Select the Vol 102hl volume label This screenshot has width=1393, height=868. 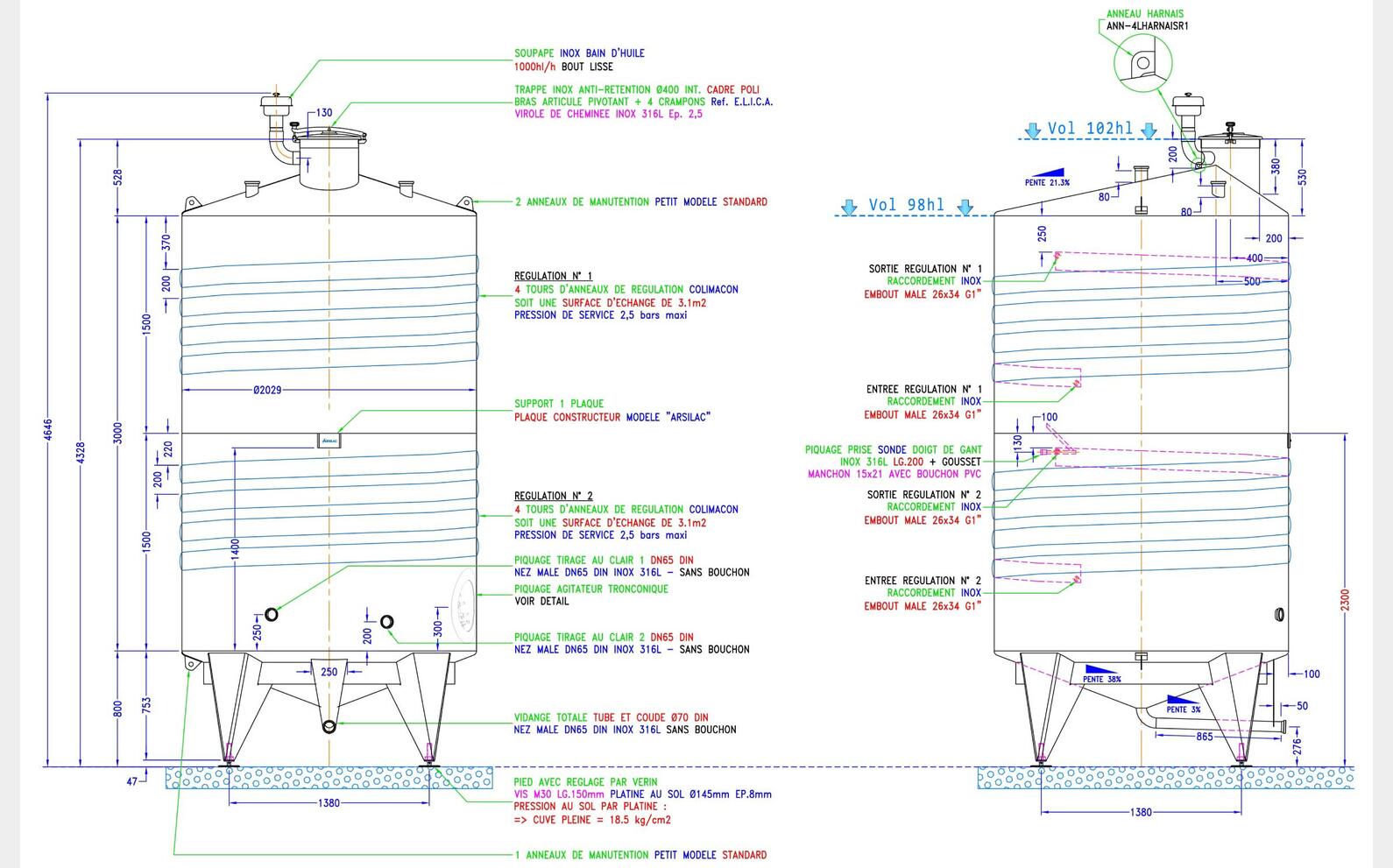click(x=1090, y=129)
